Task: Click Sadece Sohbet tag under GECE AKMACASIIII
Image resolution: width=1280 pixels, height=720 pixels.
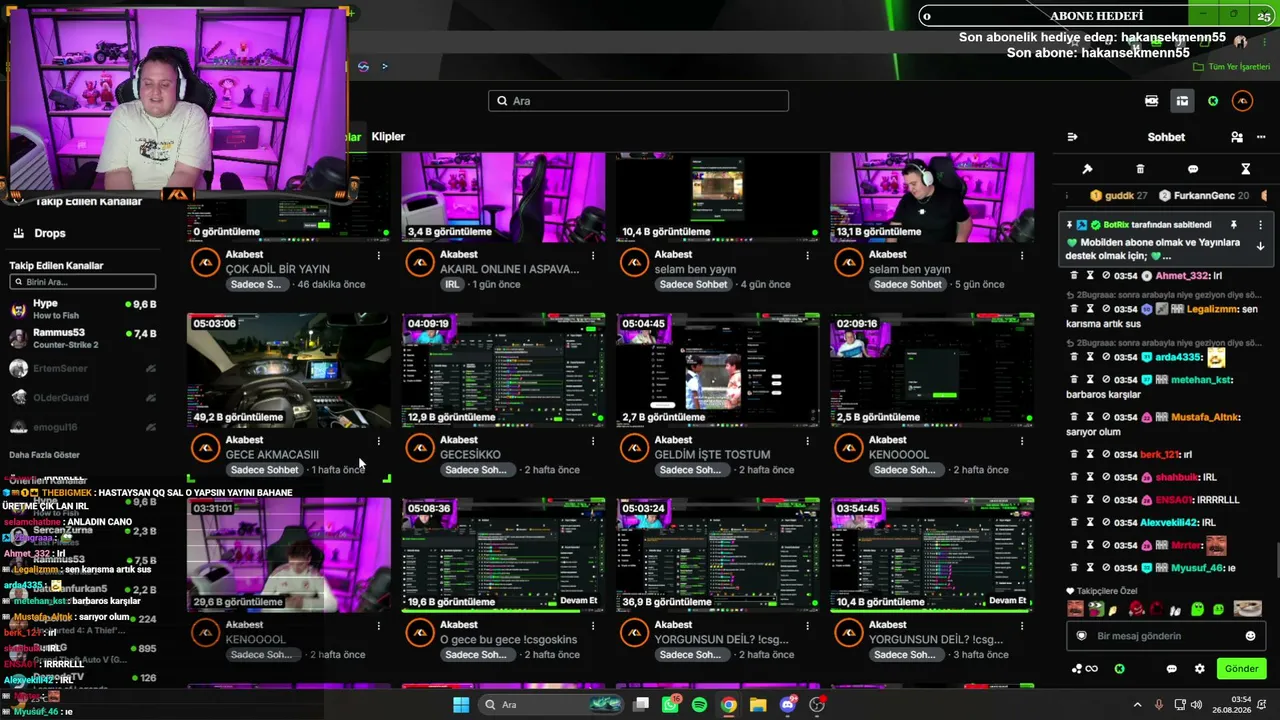Action: (x=264, y=470)
